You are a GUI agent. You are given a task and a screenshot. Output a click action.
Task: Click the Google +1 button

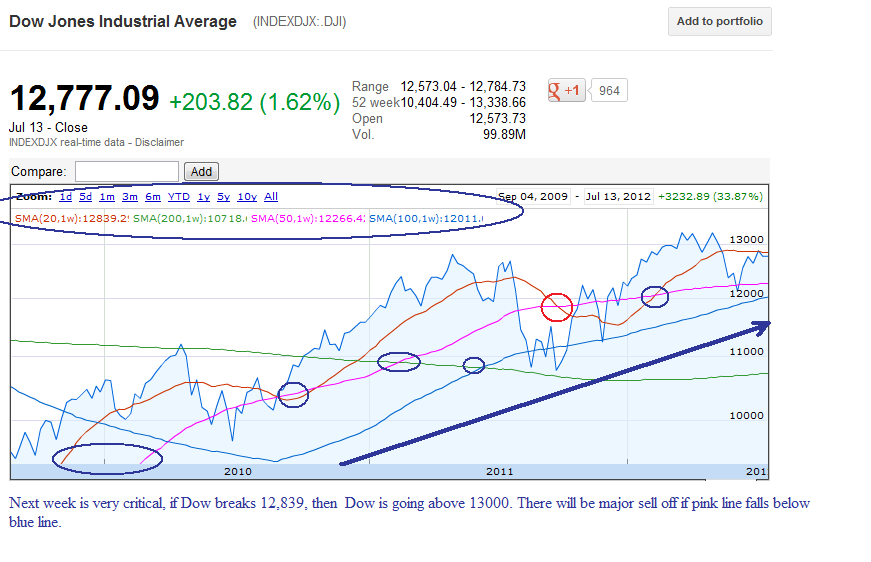point(566,91)
